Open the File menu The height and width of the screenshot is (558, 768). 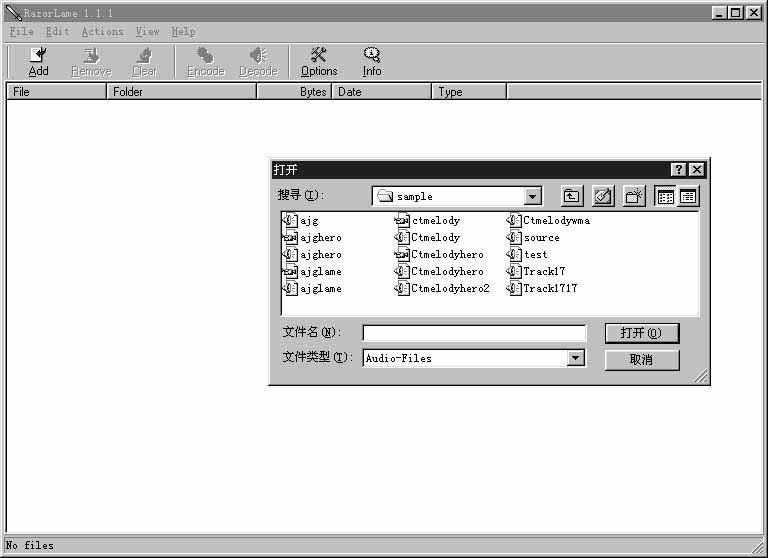[22, 31]
